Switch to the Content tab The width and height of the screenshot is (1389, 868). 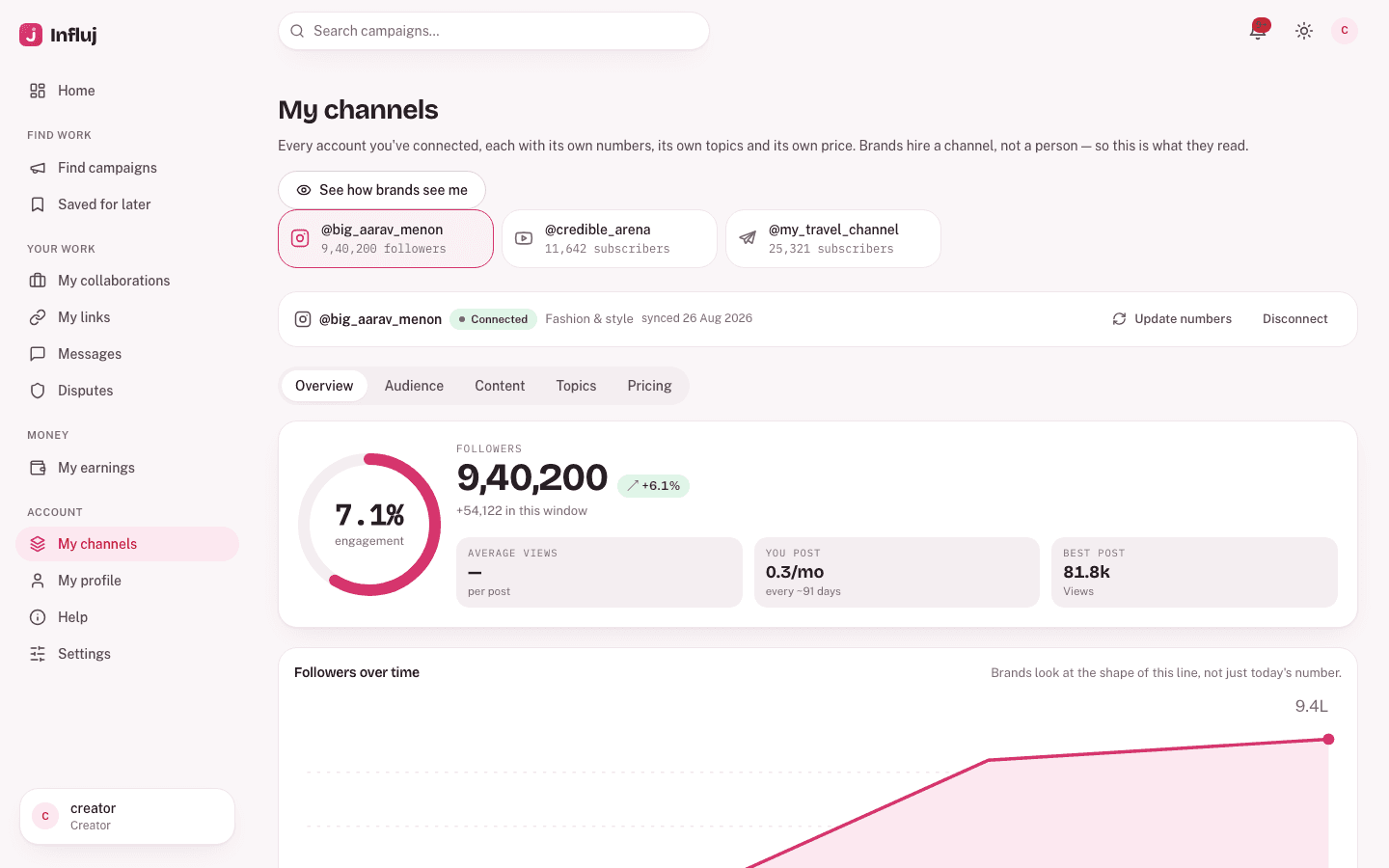tap(500, 386)
